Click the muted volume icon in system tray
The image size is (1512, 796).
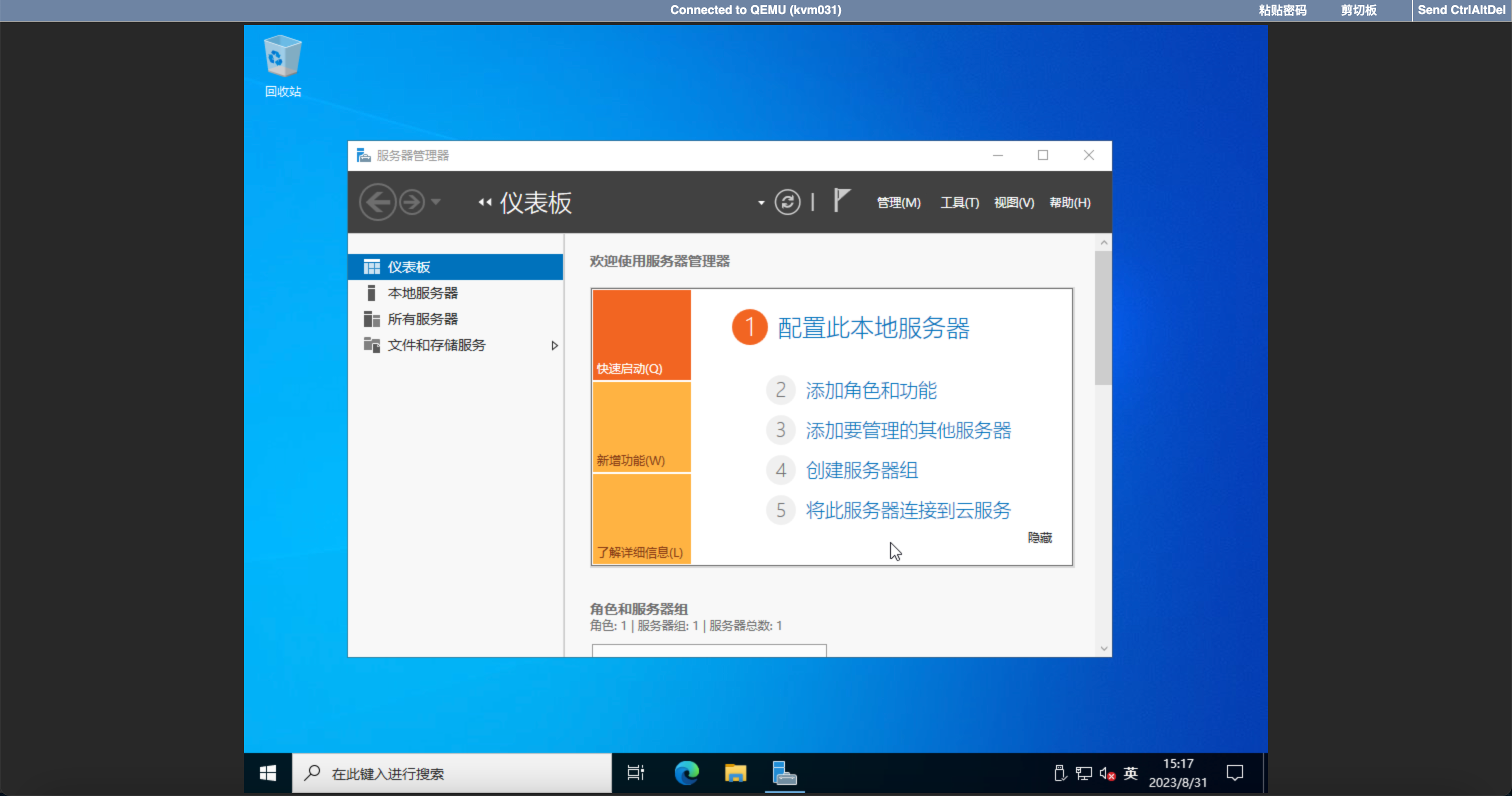[x=1105, y=773]
